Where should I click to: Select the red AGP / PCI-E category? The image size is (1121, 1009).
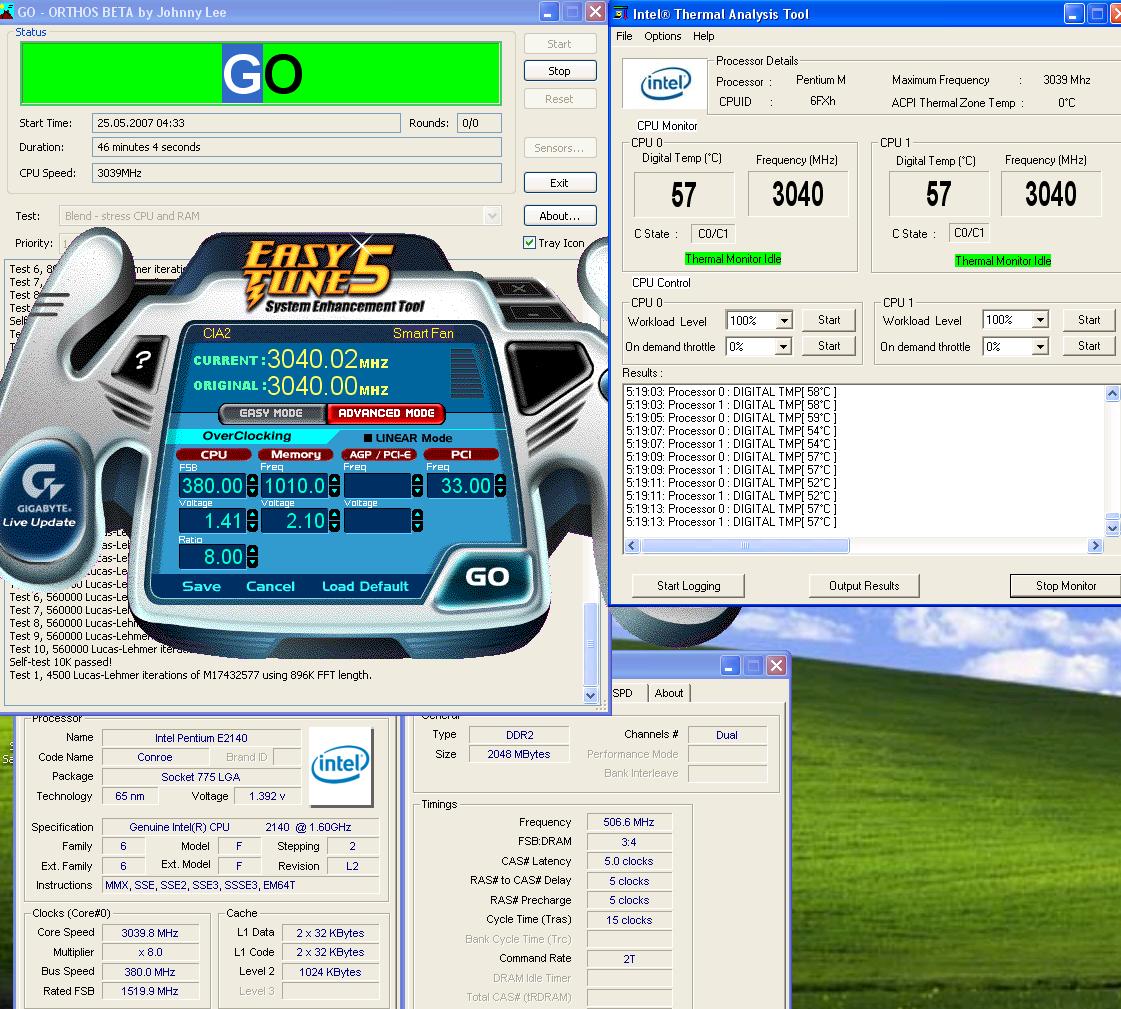point(379,454)
